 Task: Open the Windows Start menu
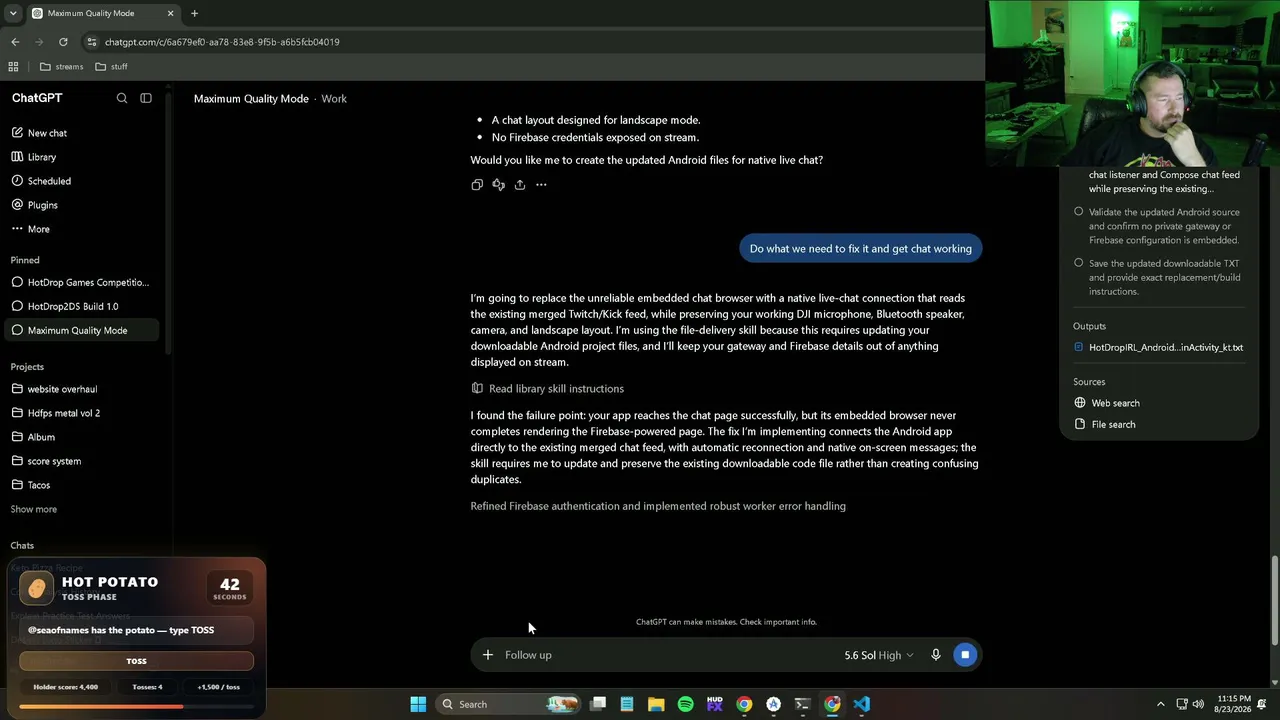coord(418,704)
